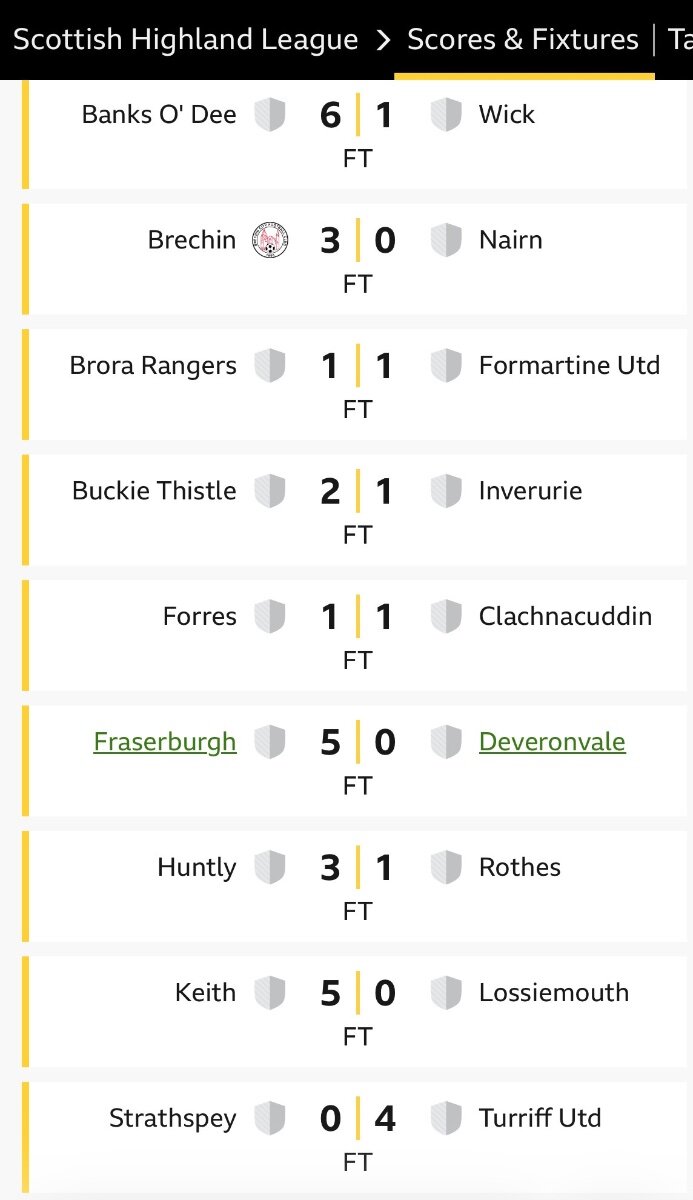
Task: Click the Nairn team shield icon
Action: tap(446, 241)
